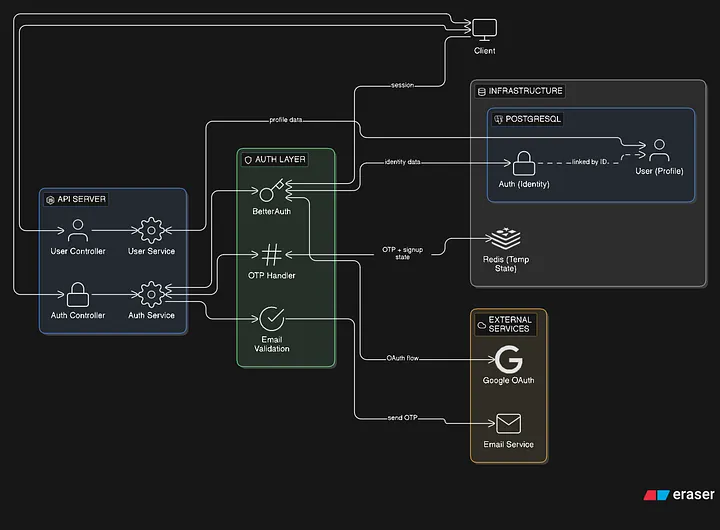The height and width of the screenshot is (530, 720).
Task: Click the 'User Controller' label text
Action: point(78,251)
